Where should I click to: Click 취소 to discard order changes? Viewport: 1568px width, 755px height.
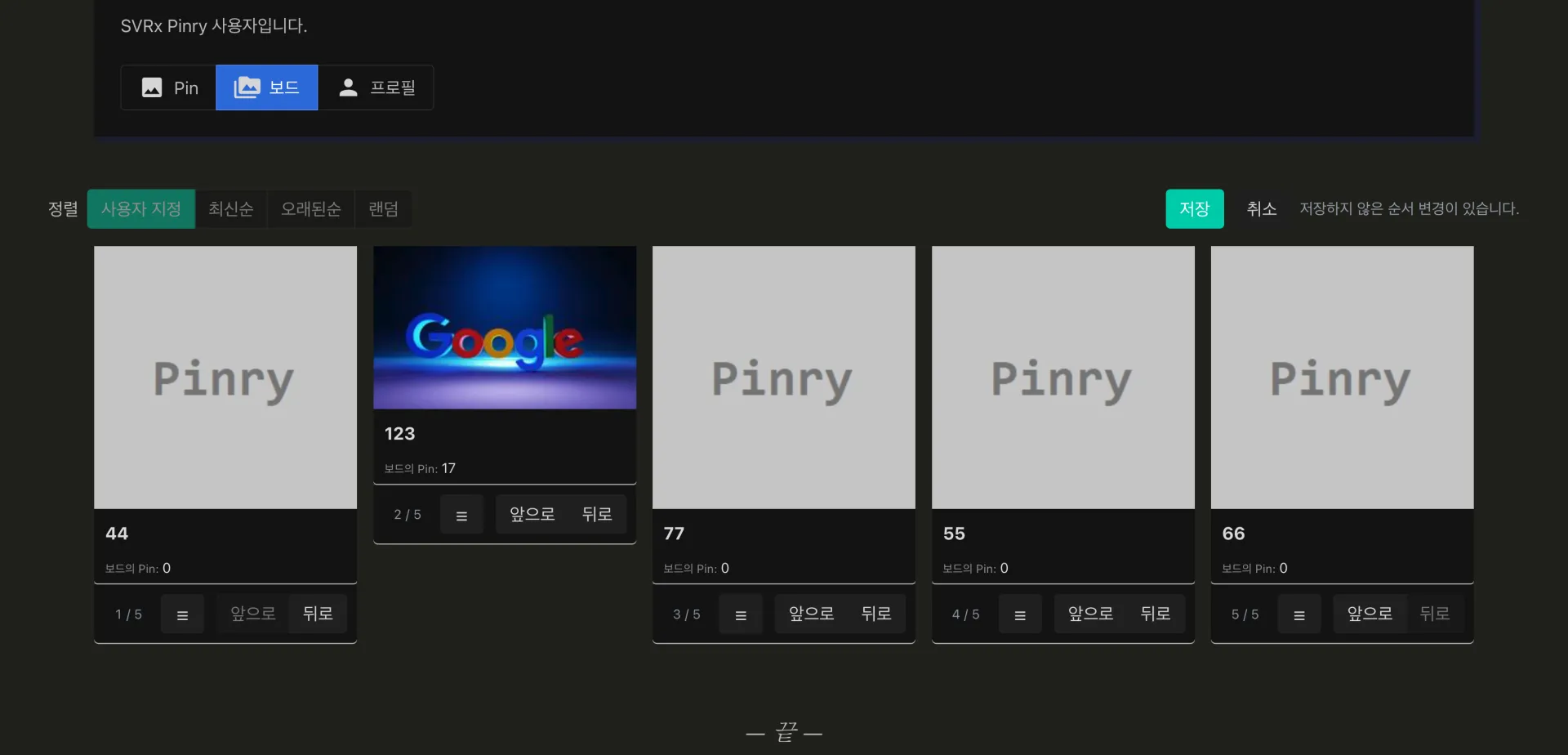[1262, 209]
